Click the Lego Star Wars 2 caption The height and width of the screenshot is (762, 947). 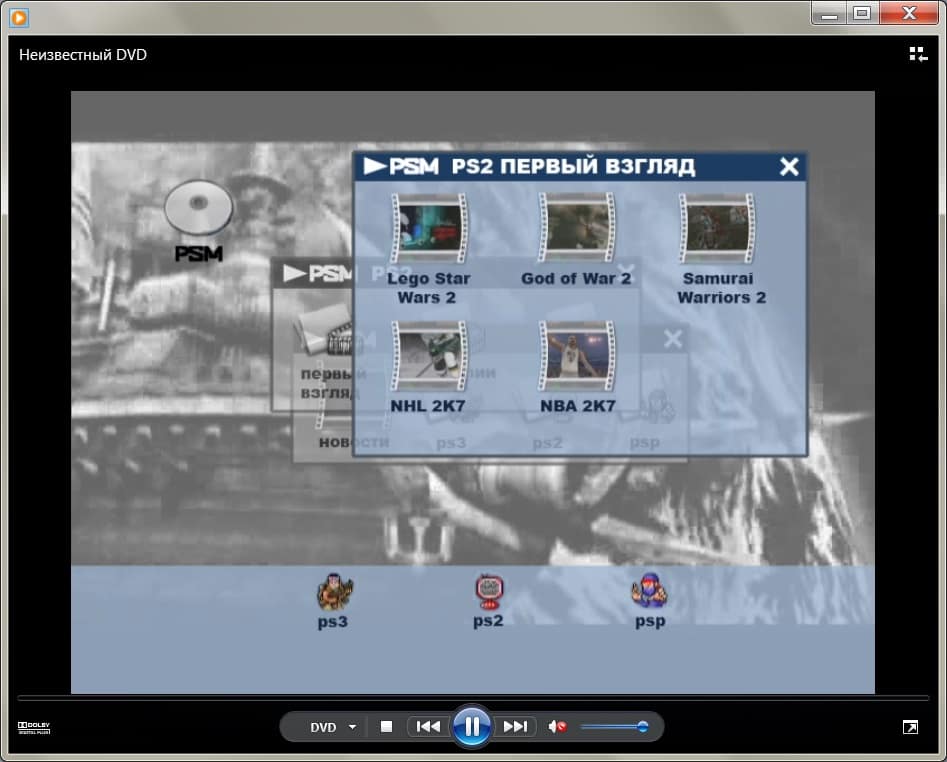428,288
